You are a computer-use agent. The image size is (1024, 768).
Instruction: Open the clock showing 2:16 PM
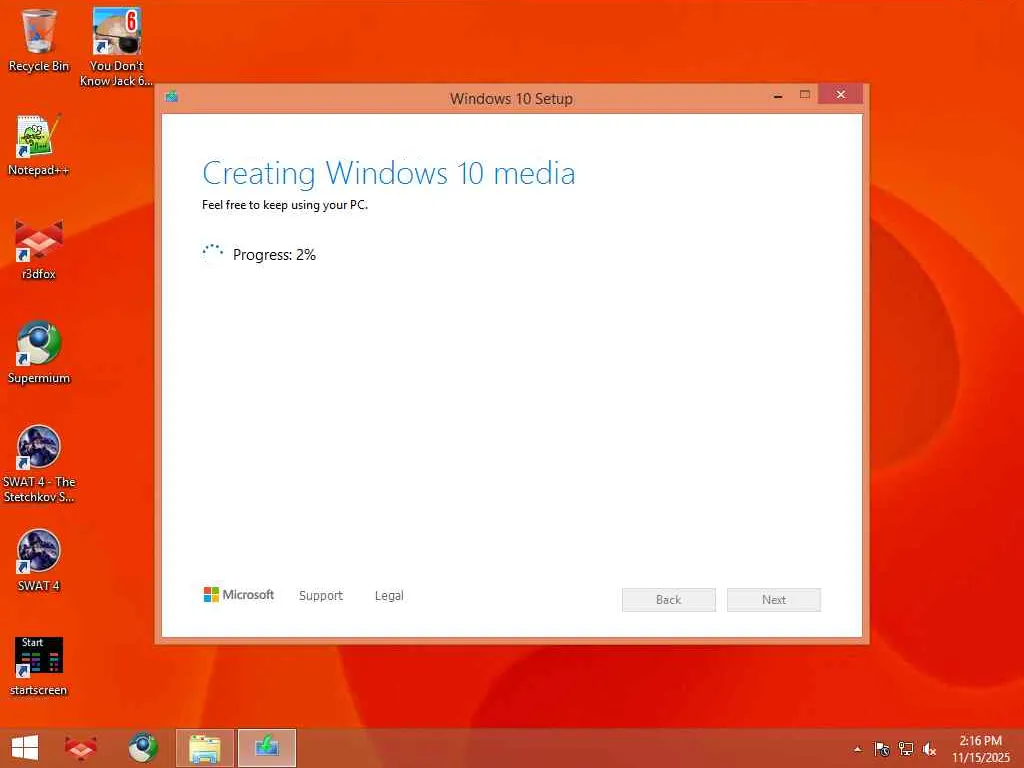point(980,741)
